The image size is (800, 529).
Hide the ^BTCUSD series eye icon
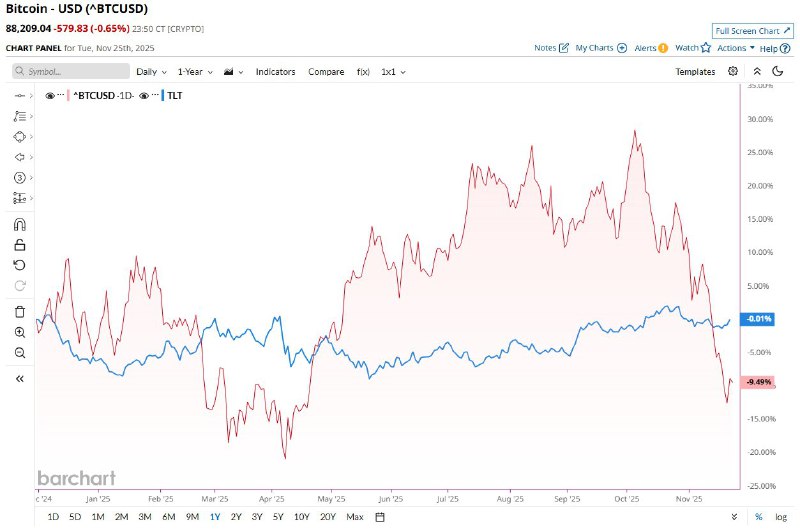(50, 95)
